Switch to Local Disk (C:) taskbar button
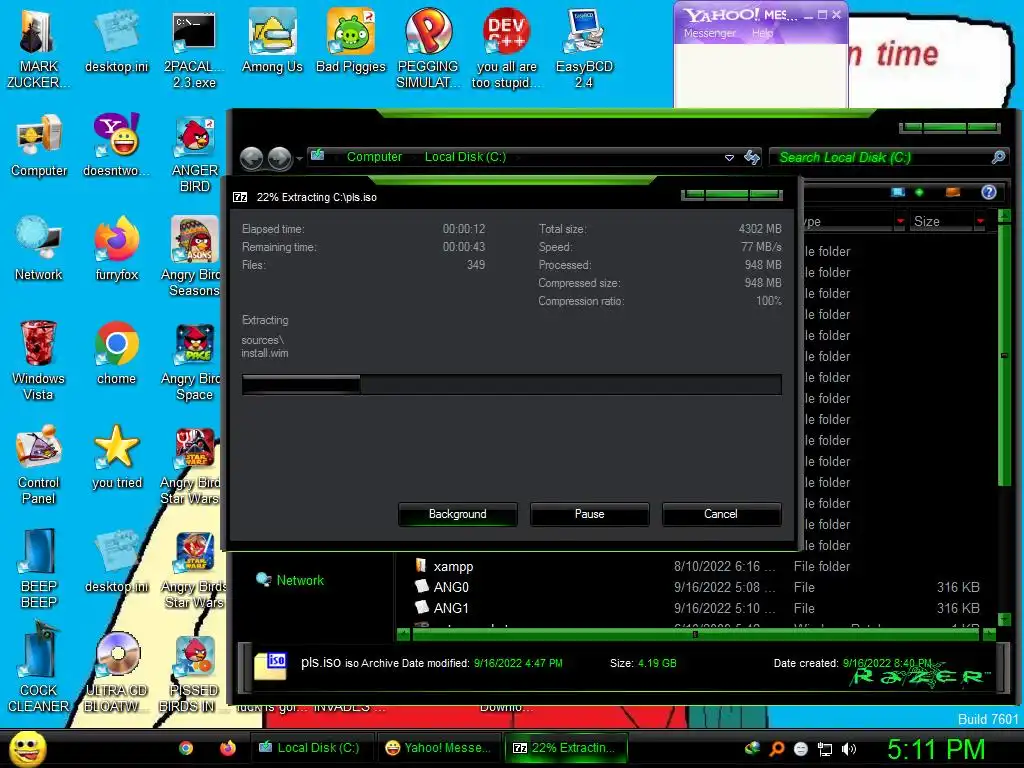The image size is (1024, 768). point(312,748)
